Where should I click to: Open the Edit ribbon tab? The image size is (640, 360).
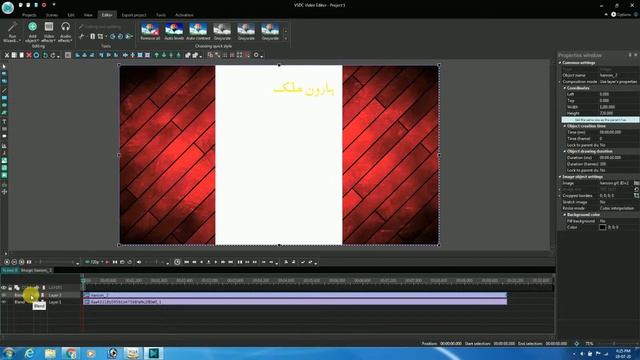71,15
